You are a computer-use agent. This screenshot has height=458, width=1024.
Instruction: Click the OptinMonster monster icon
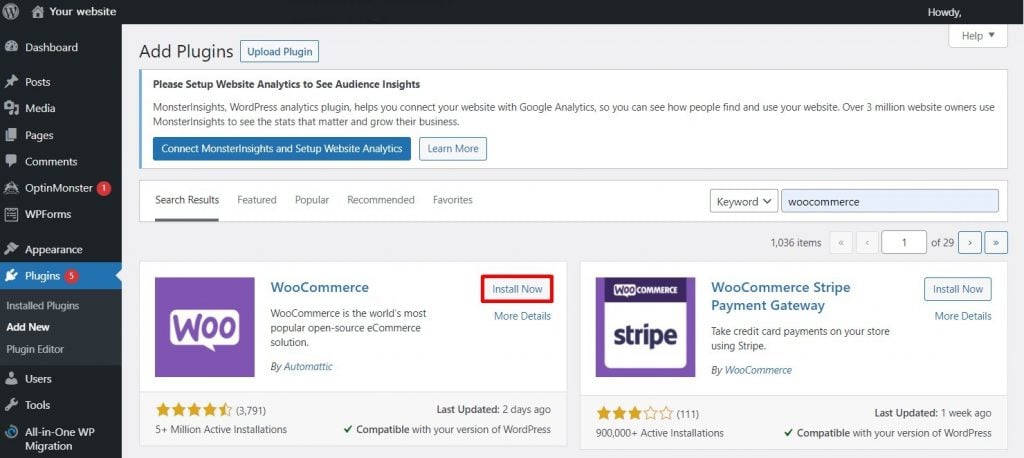(x=11, y=188)
